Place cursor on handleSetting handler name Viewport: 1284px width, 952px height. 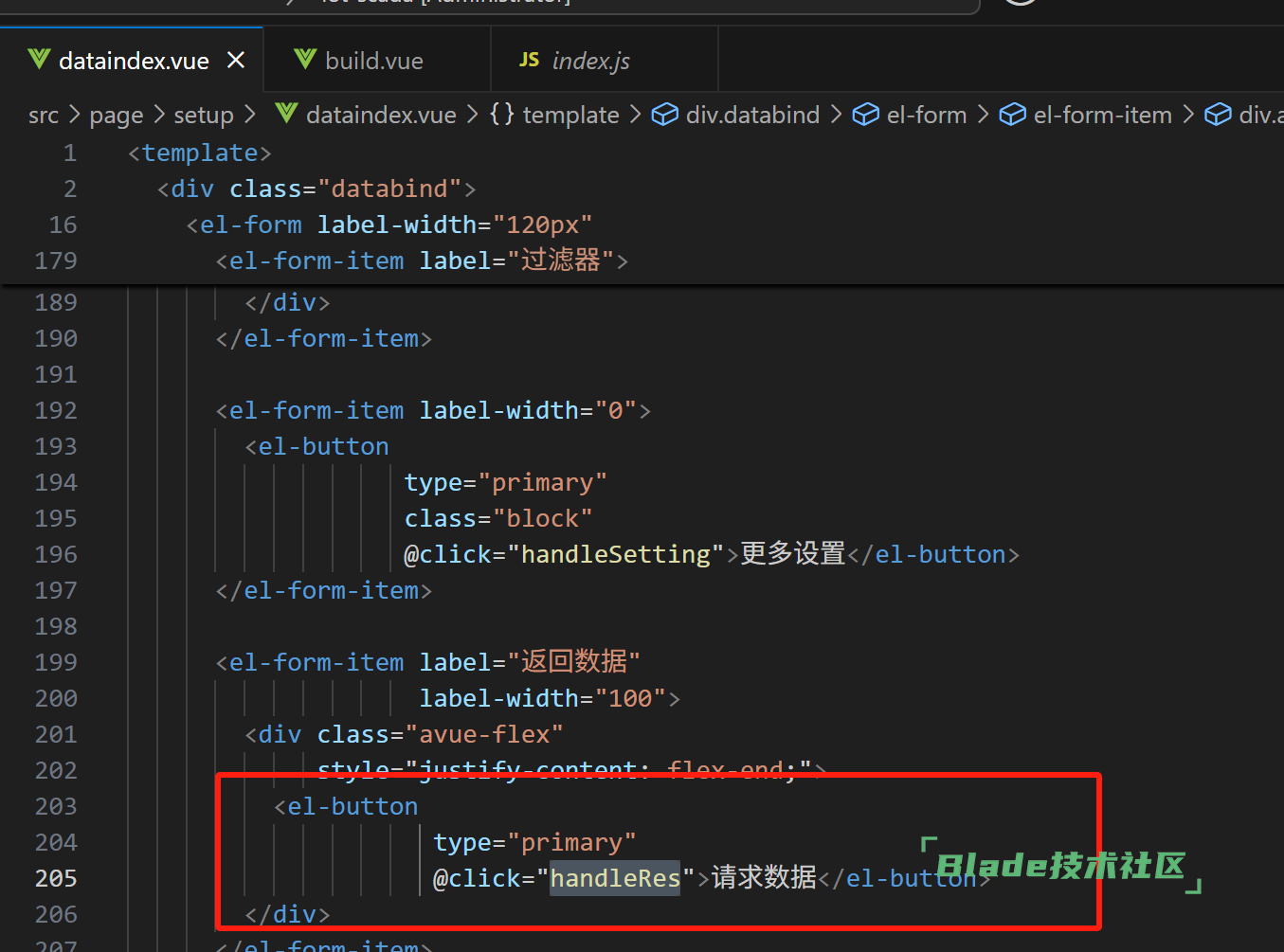[x=615, y=554]
